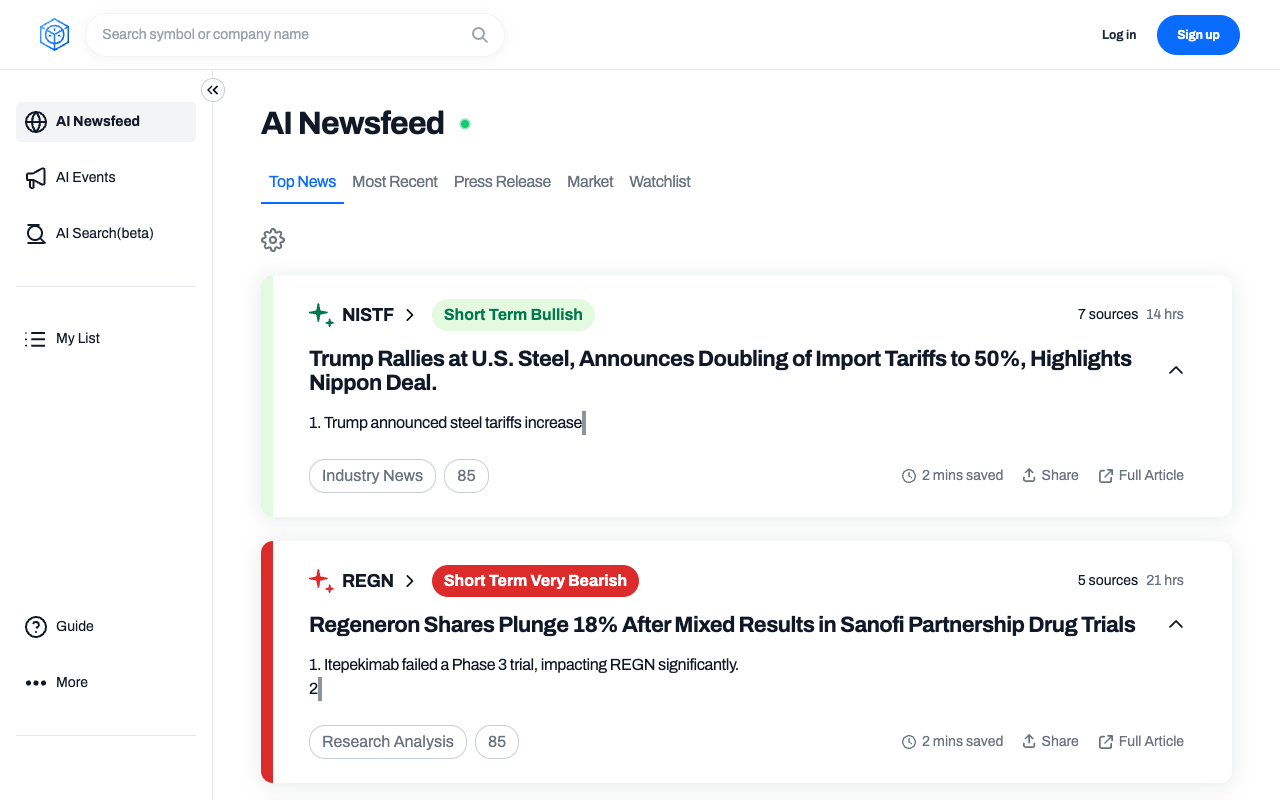Click the AI Search magnifier icon
This screenshot has width=1280, height=800.
(36, 234)
